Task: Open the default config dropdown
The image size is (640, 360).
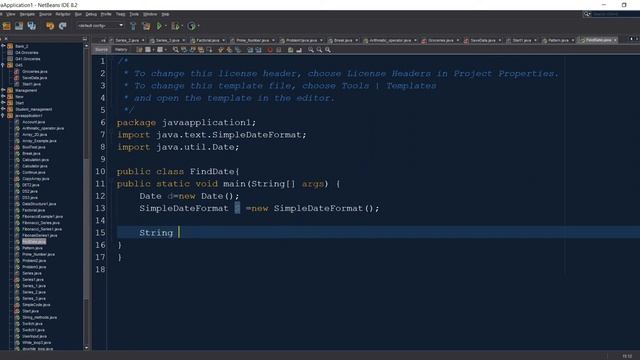Action: point(100,26)
